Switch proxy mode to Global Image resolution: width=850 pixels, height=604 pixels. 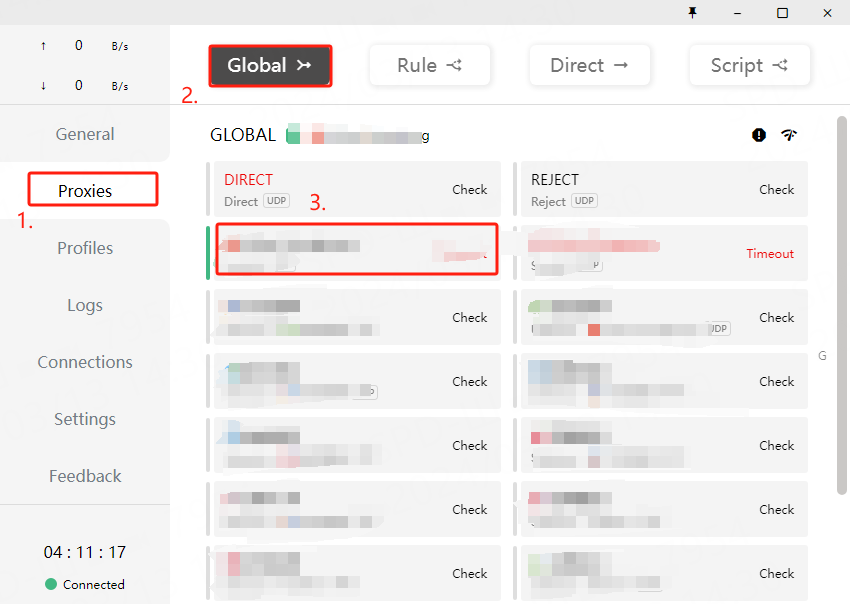click(x=270, y=66)
